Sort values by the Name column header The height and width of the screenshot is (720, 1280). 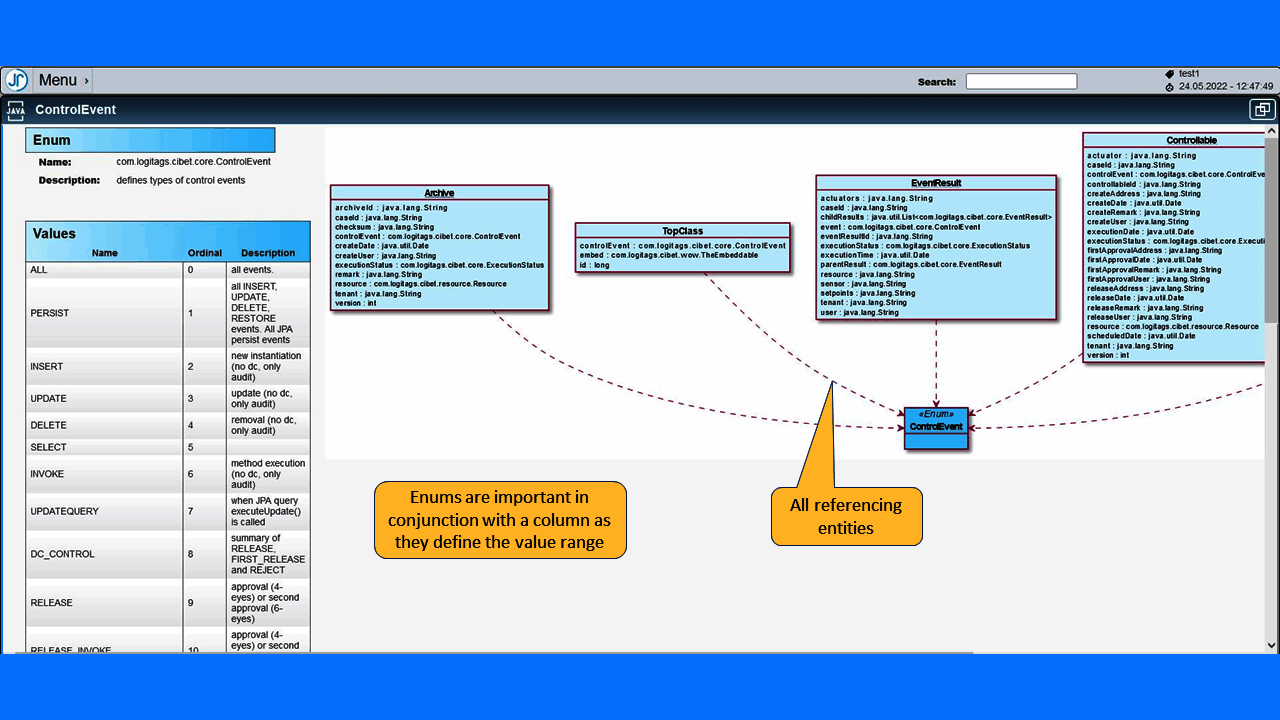point(105,253)
